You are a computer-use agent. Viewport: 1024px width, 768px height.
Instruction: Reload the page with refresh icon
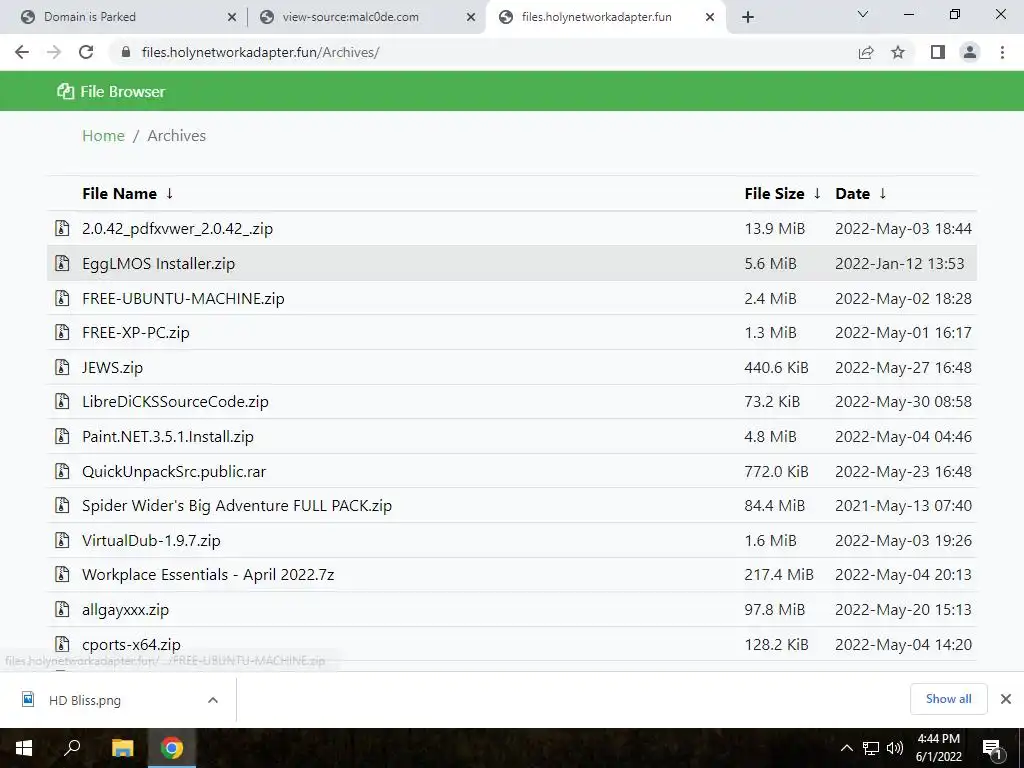click(x=86, y=52)
